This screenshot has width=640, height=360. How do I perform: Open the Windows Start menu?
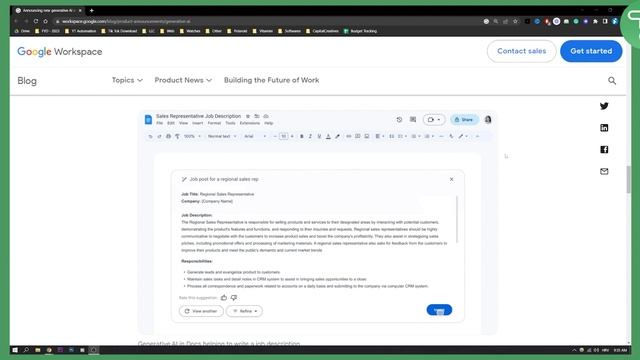[15, 350]
